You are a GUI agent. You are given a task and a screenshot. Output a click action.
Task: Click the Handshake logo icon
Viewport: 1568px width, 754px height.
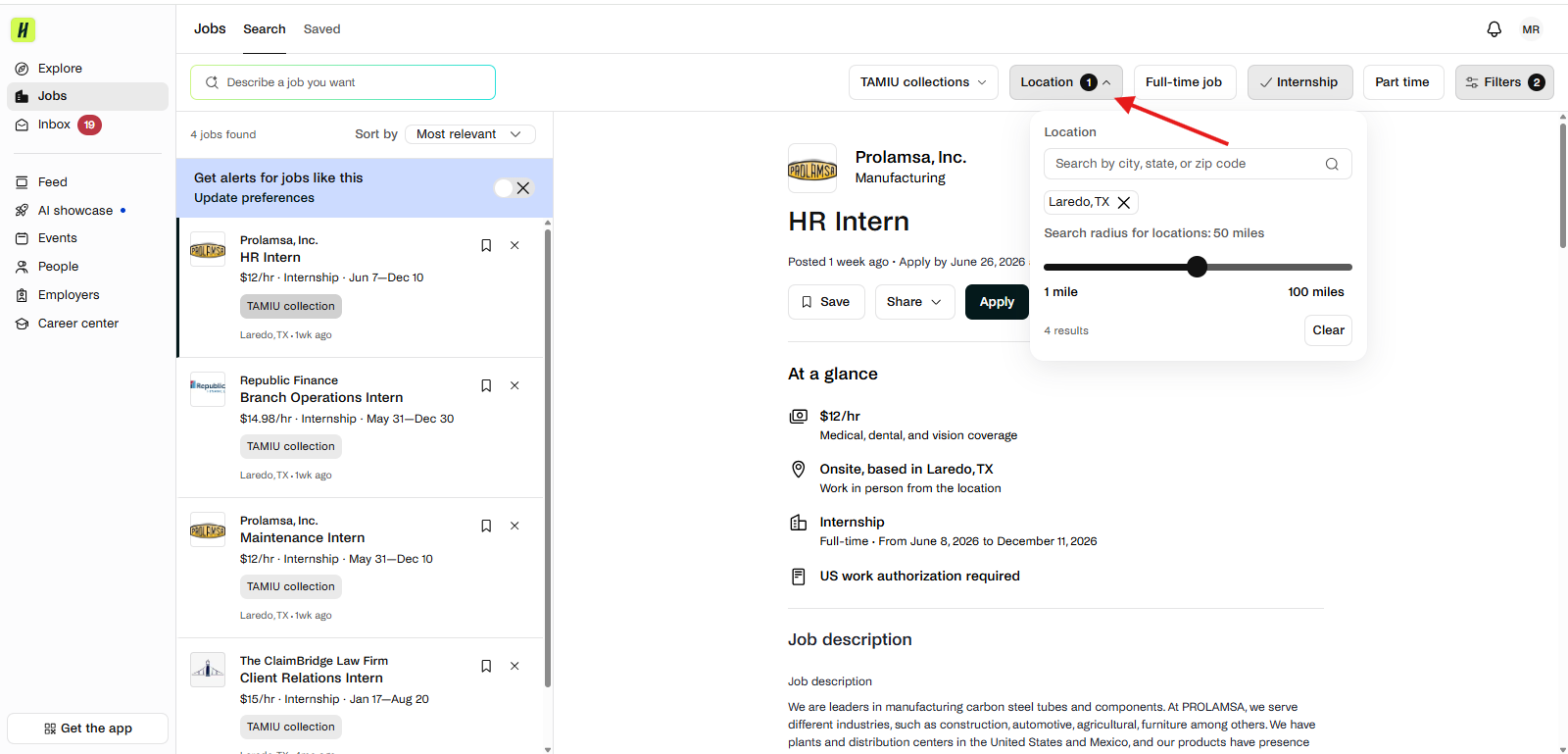point(23,29)
